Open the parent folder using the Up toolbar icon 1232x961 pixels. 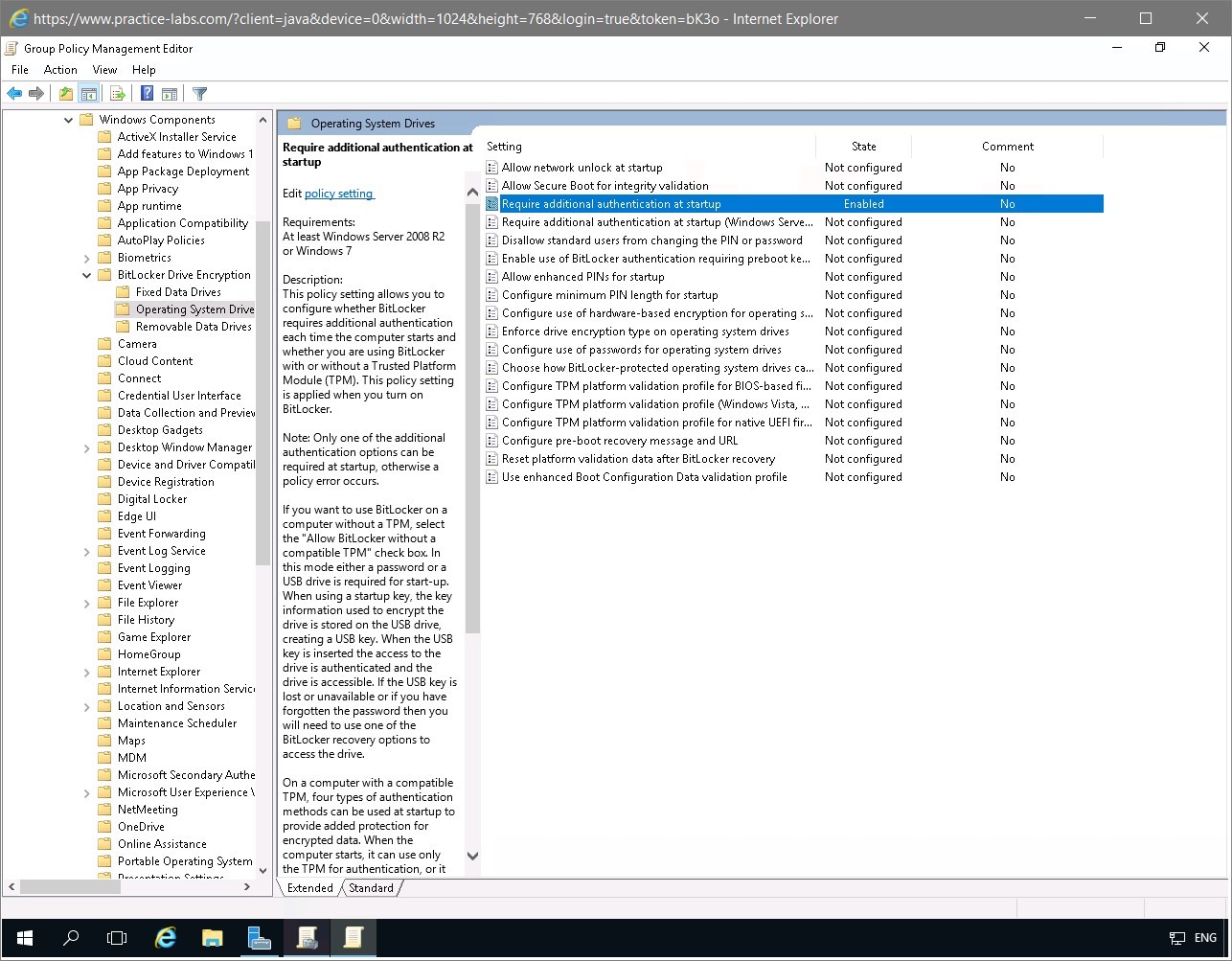click(64, 93)
